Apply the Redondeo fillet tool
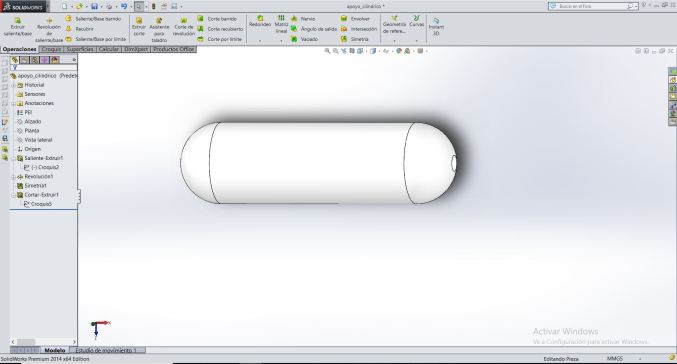The width and height of the screenshot is (677, 364). pyautogui.click(x=260, y=21)
